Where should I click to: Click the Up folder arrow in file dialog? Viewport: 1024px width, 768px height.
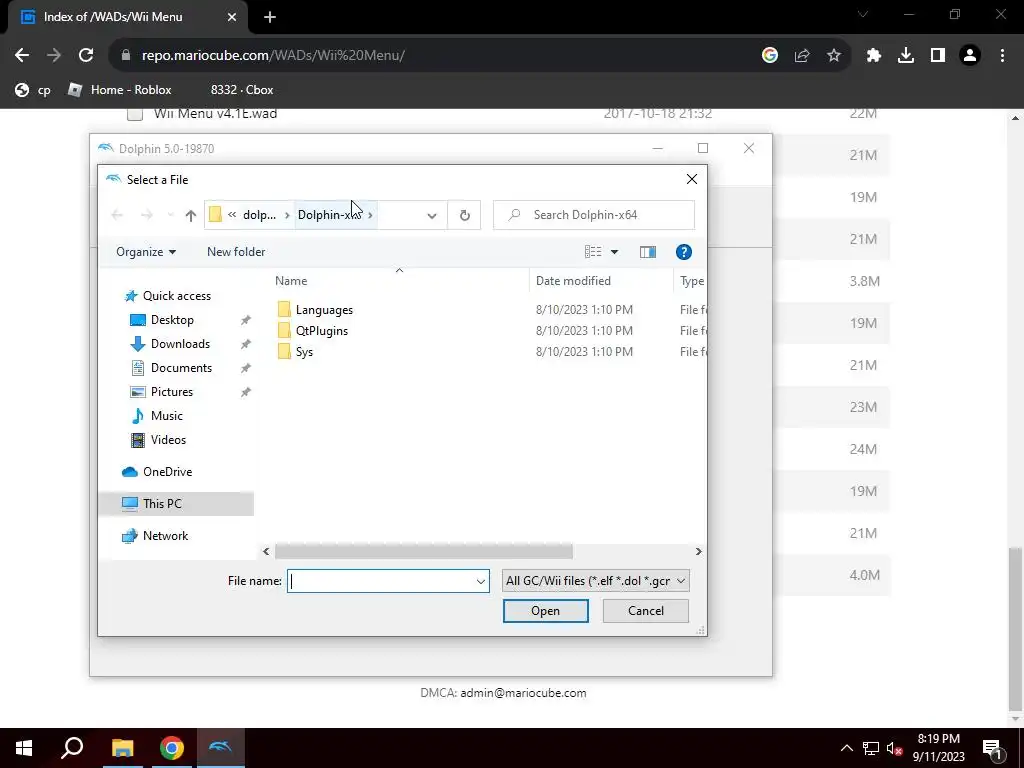(x=191, y=216)
